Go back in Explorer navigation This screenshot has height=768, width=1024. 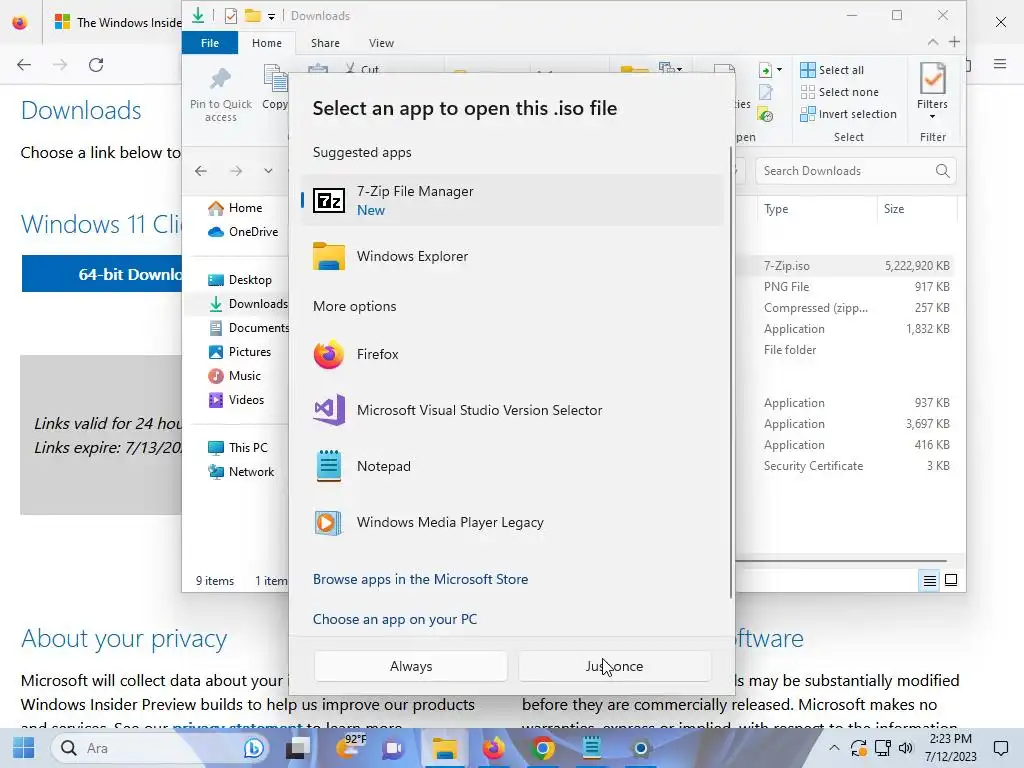coord(200,171)
